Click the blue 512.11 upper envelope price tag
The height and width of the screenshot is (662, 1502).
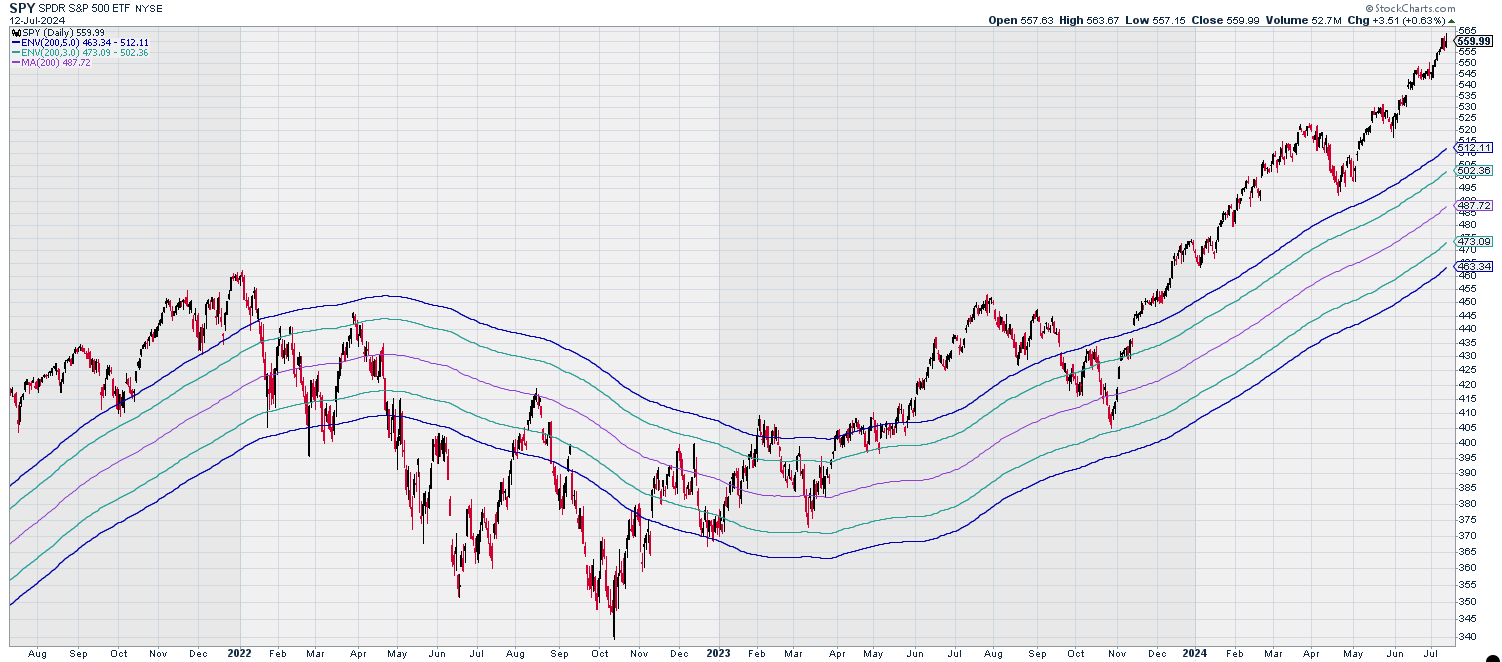pos(1474,147)
